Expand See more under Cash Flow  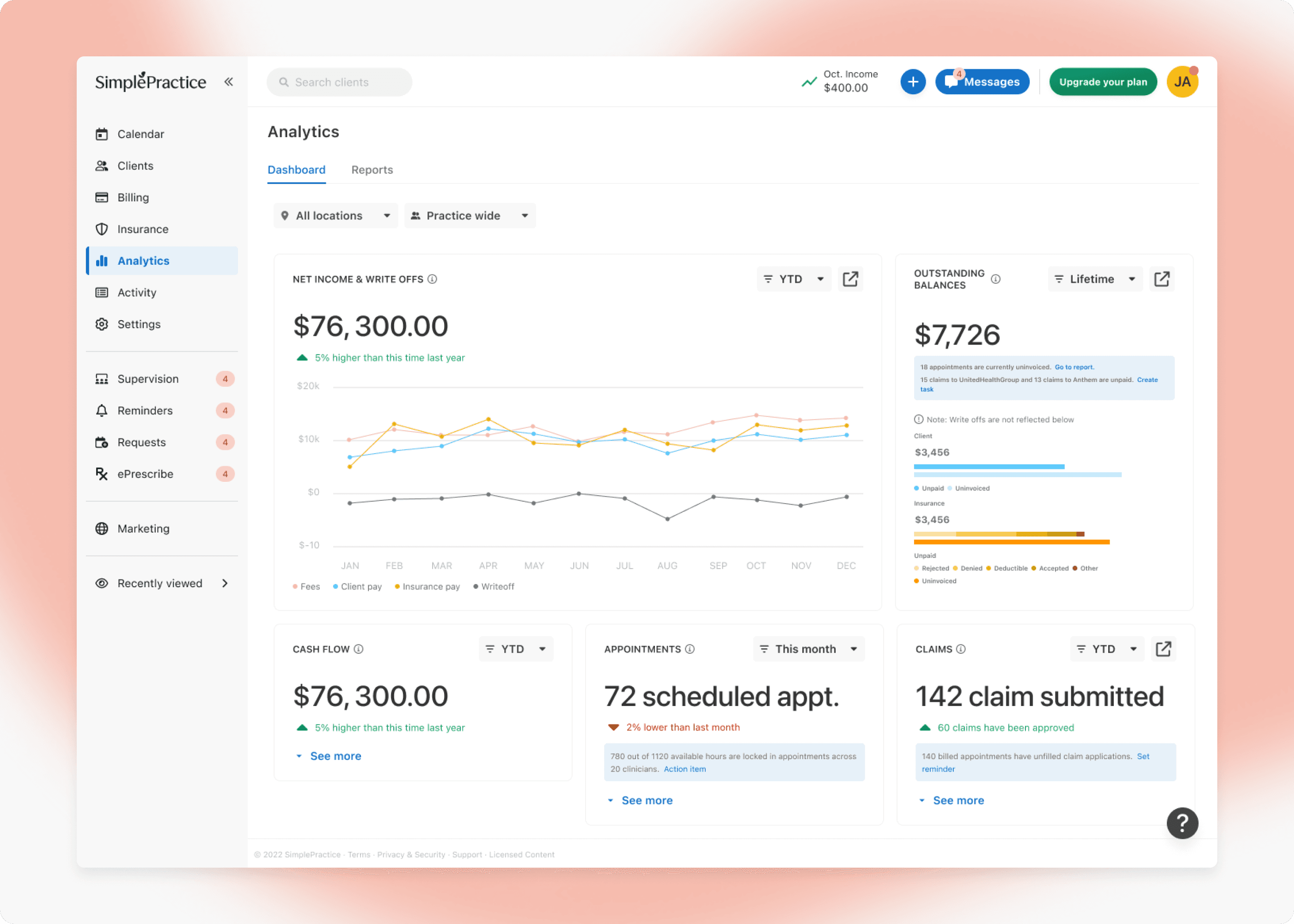(335, 756)
